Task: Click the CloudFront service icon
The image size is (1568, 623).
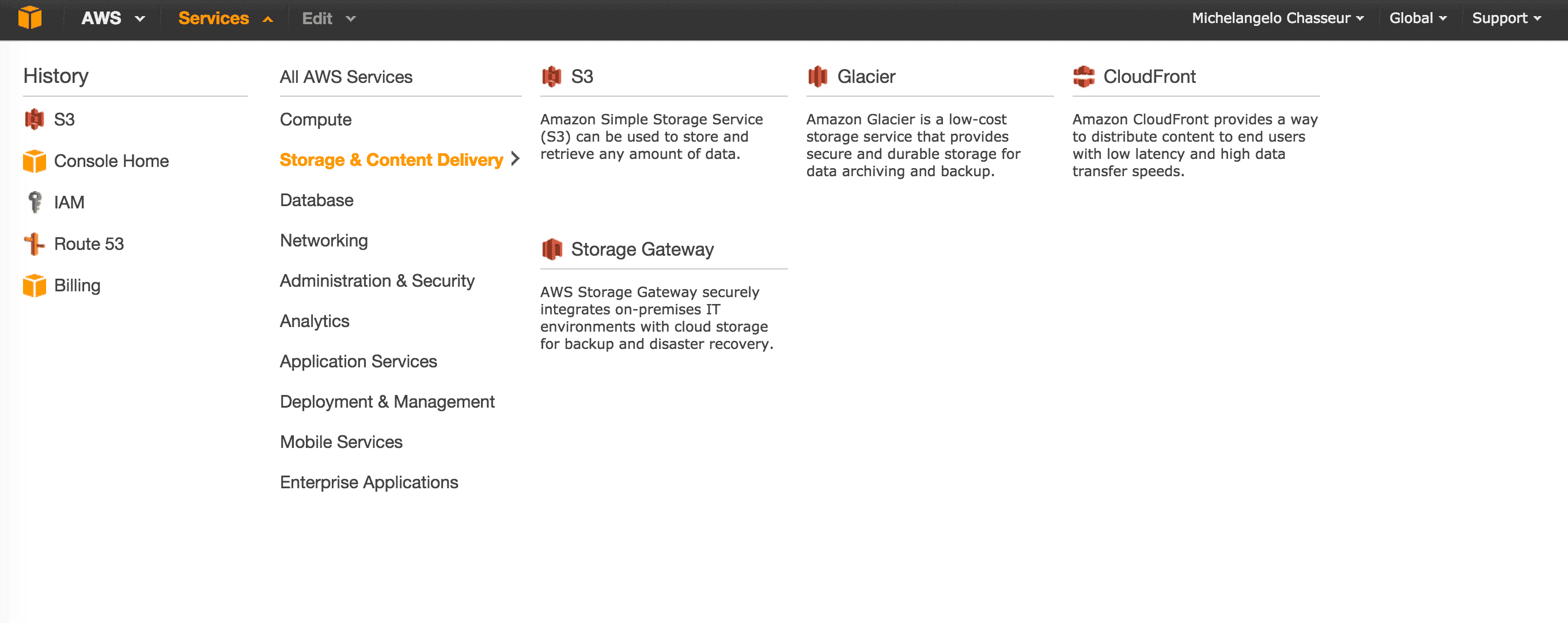Action: click(x=1084, y=77)
